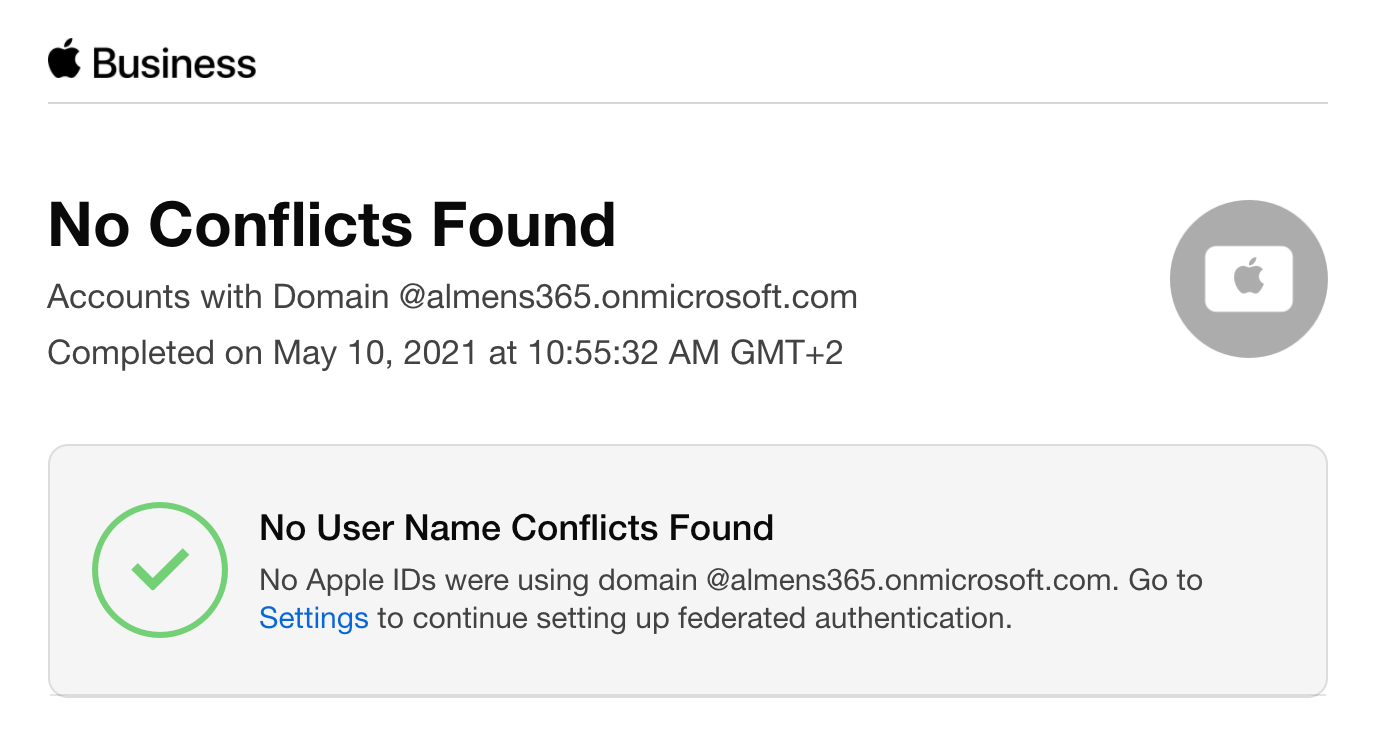Click the "to continue setting up" text
The width and height of the screenshot is (1374, 730).
tap(524, 618)
